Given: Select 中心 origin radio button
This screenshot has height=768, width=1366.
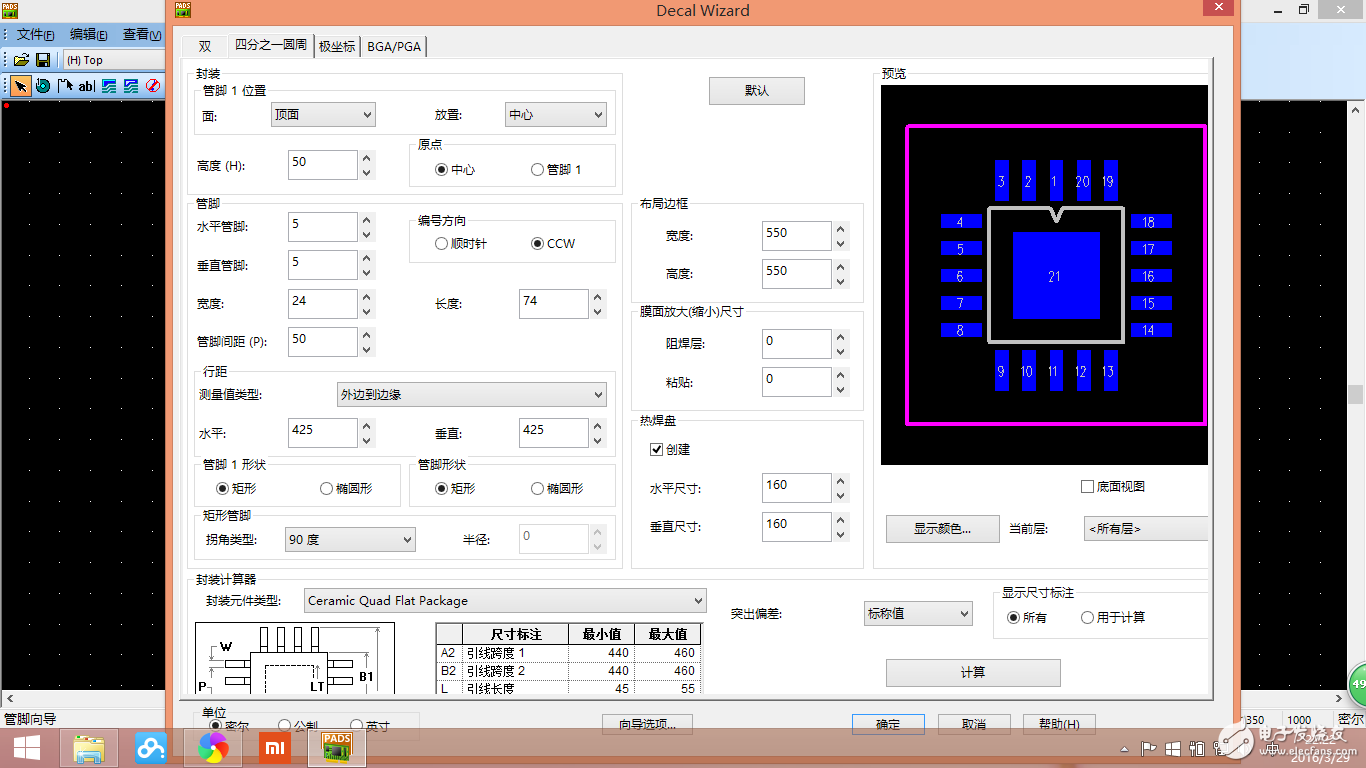Looking at the screenshot, I should click(455, 170).
